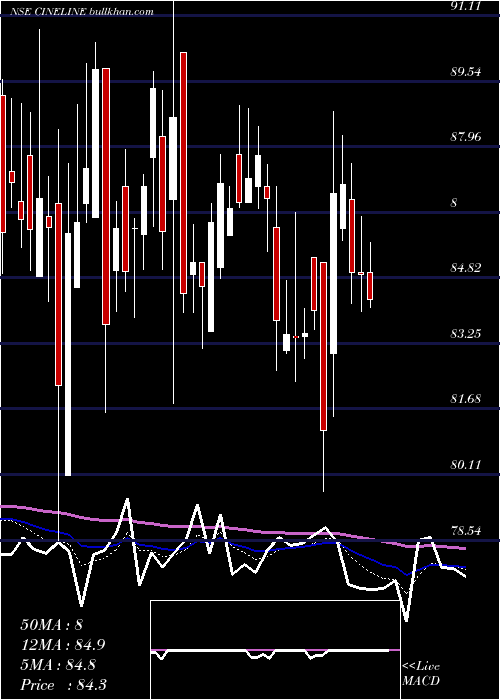Click inside the MACD indicator box
This screenshot has height=700, width=500.
(x=275, y=650)
